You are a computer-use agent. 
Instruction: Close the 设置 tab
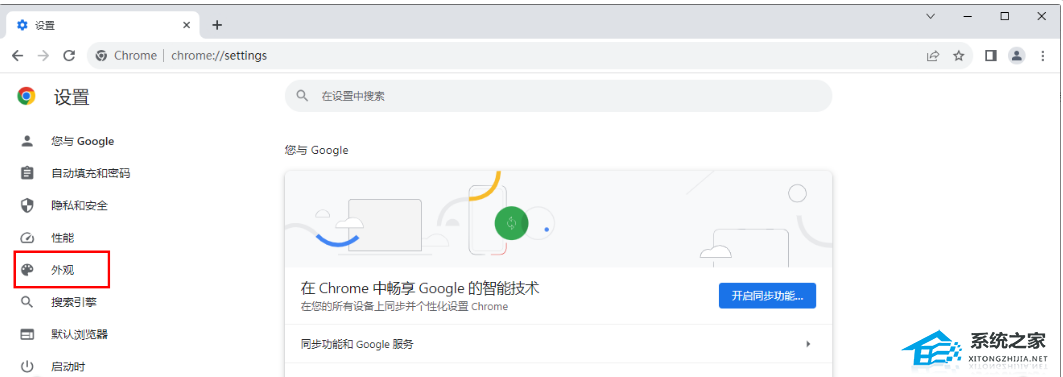click(x=187, y=25)
